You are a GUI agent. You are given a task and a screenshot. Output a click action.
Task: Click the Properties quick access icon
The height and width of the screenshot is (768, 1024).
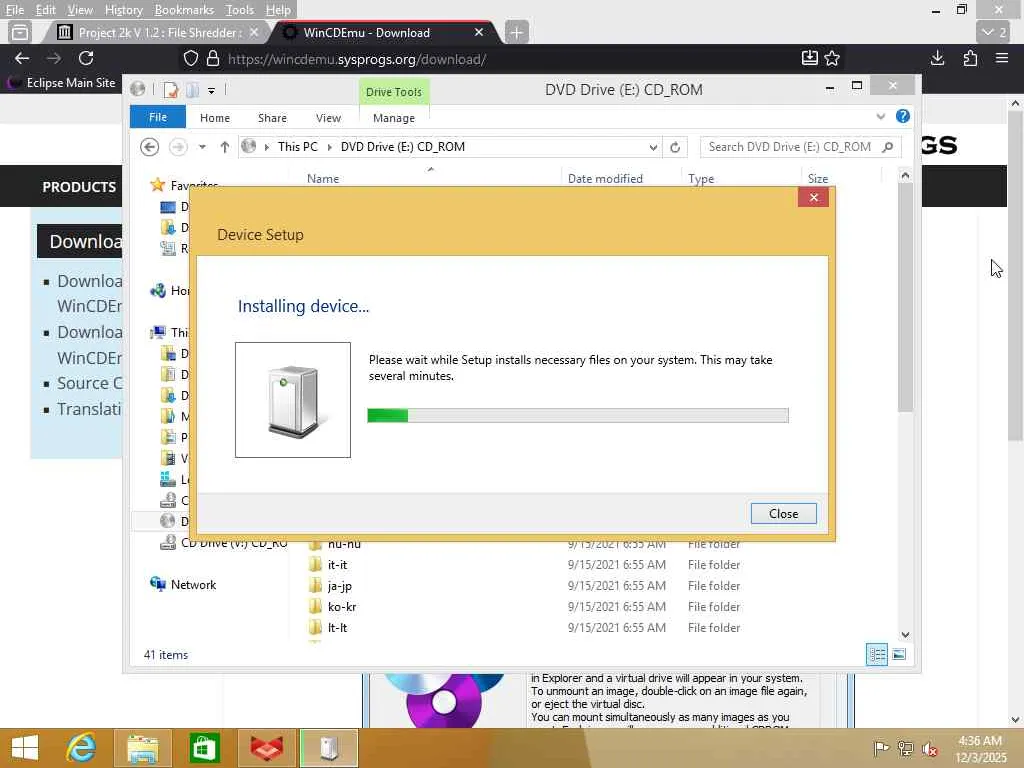[x=171, y=90]
